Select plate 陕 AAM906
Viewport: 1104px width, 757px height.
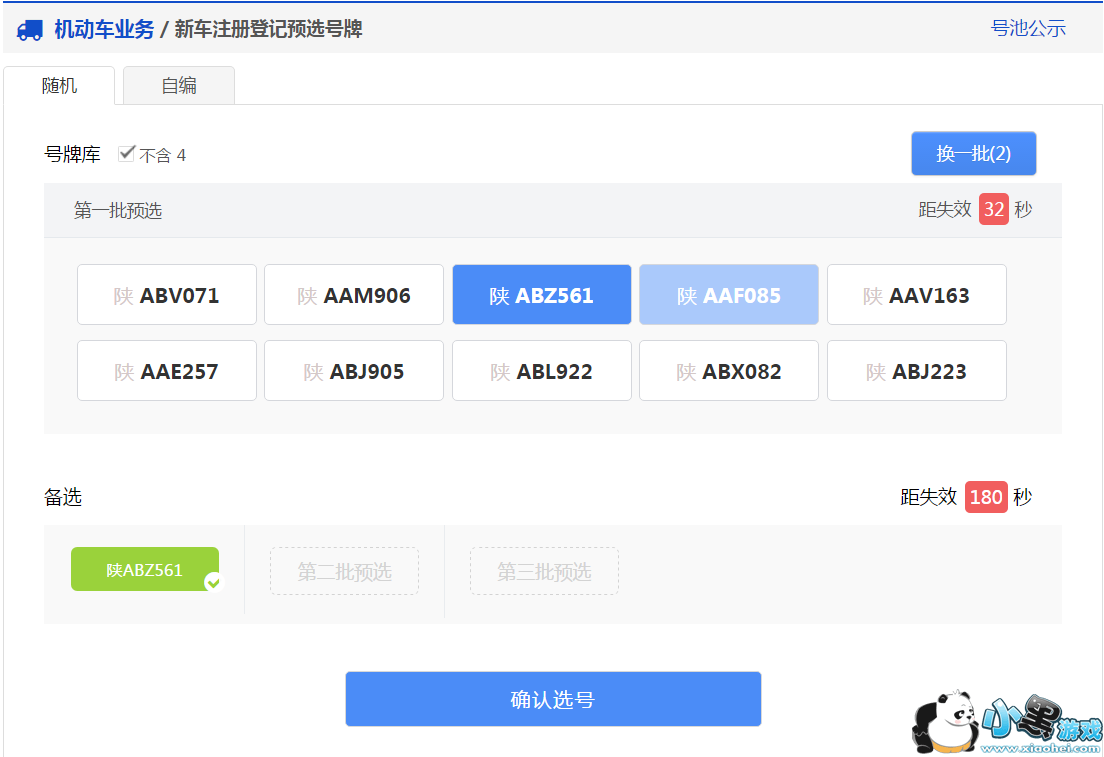coord(354,295)
